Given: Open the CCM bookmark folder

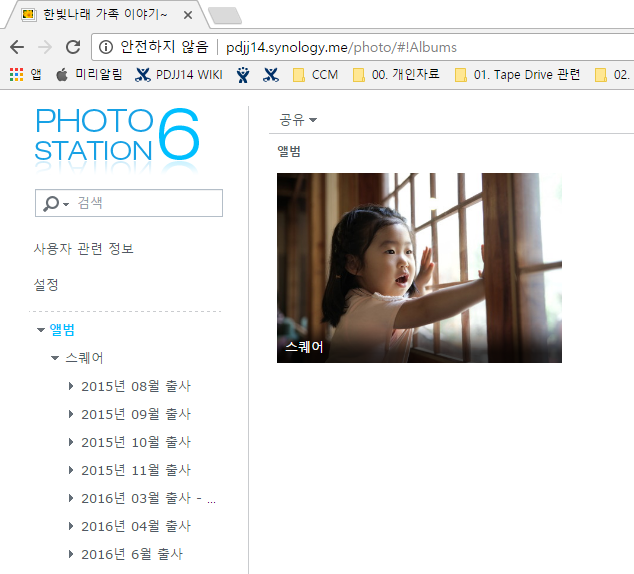Looking at the screenshot, I should coord(315,74).
